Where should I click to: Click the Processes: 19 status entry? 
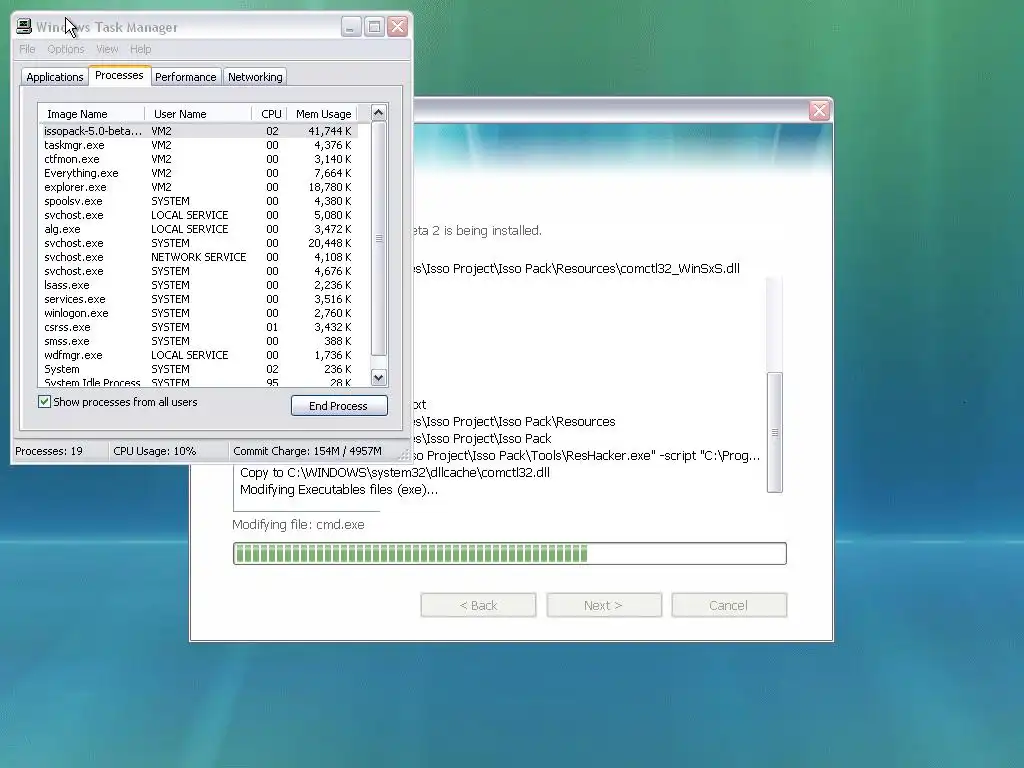(49, 451)
